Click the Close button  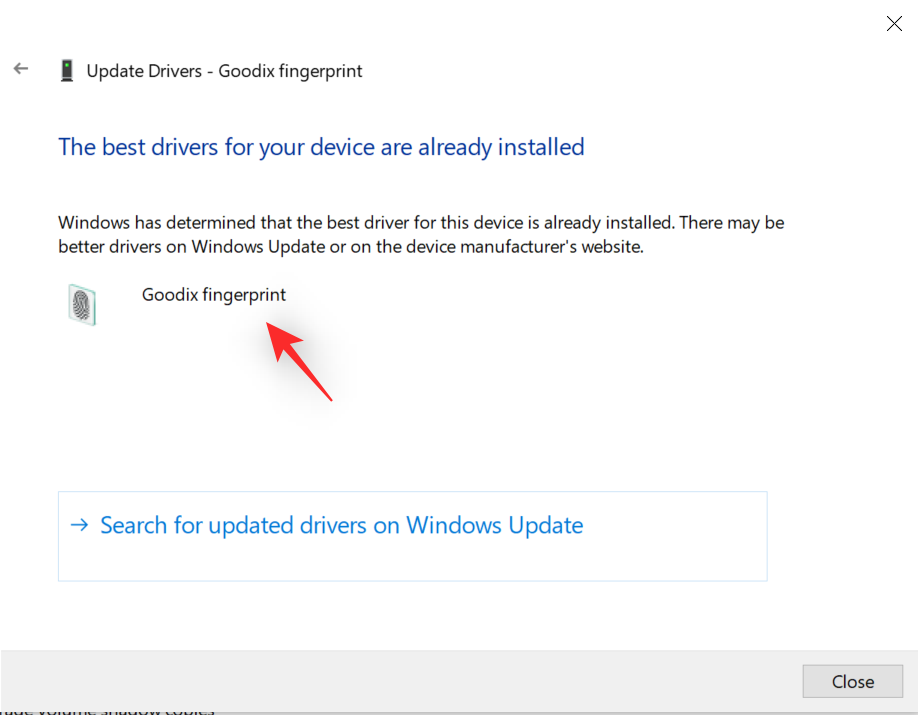tap(852, 681)
